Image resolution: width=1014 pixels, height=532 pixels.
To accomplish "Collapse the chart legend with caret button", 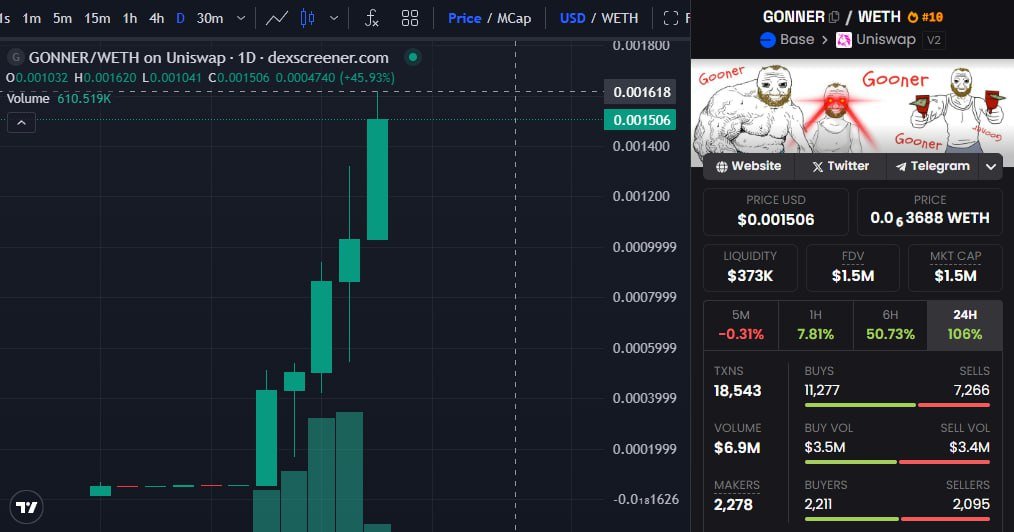I will pyautogui.click(x=21, y=122).
